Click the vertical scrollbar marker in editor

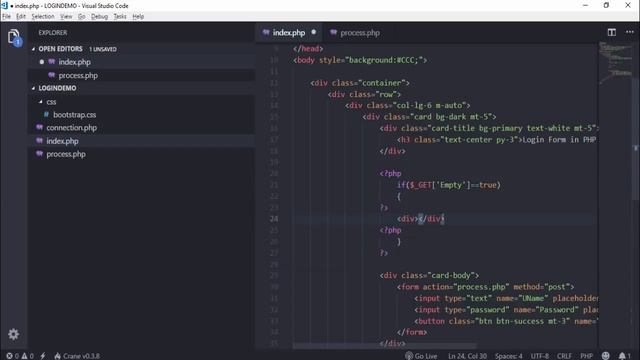[x=636, y=148]
